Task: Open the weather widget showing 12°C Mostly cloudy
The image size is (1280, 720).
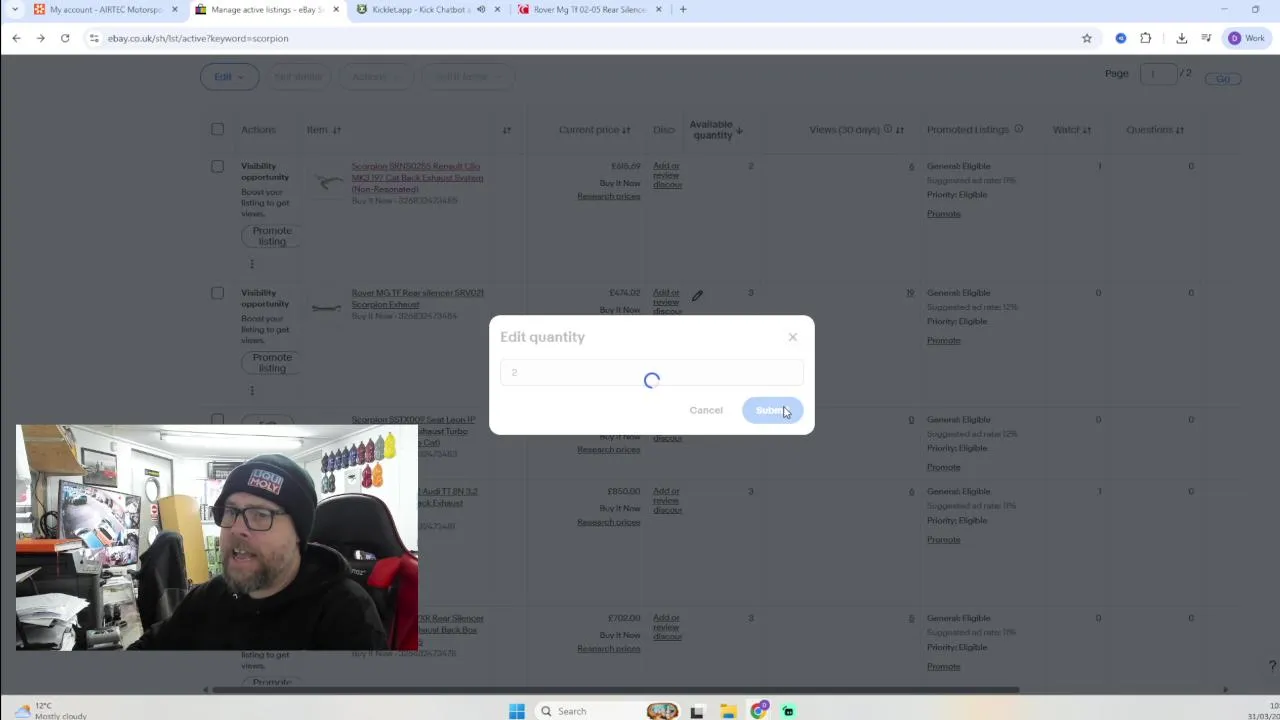Action: pyautogui.click(x=52, y=711)
